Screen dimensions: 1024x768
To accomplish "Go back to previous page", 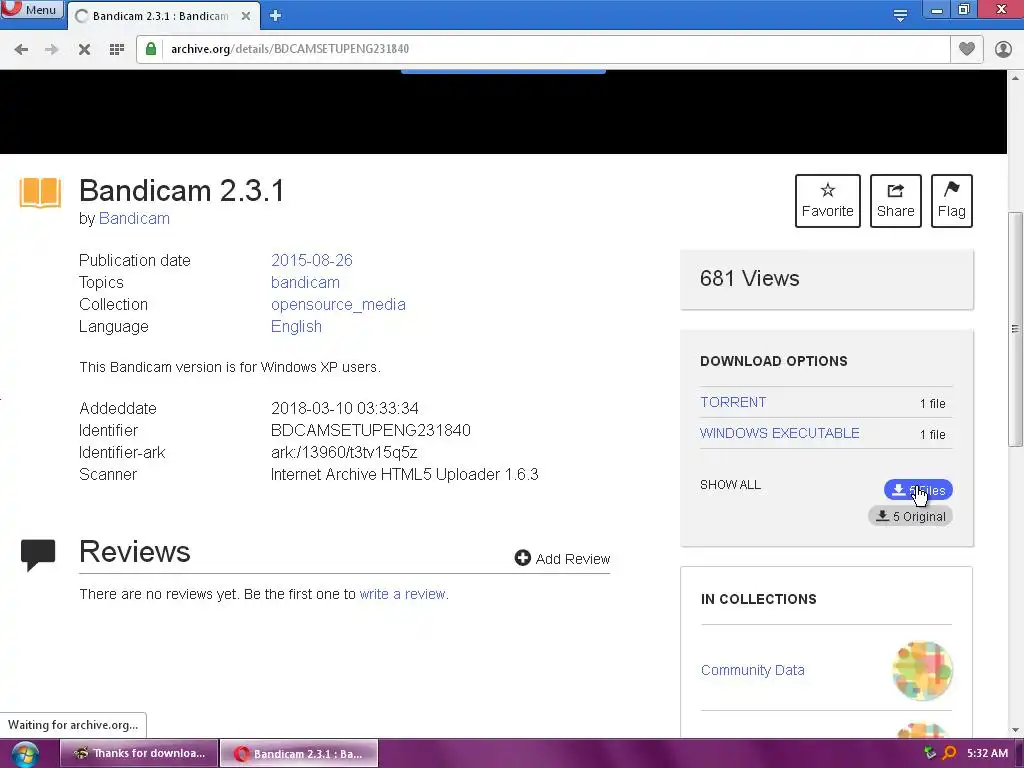I will coord(21,49).
